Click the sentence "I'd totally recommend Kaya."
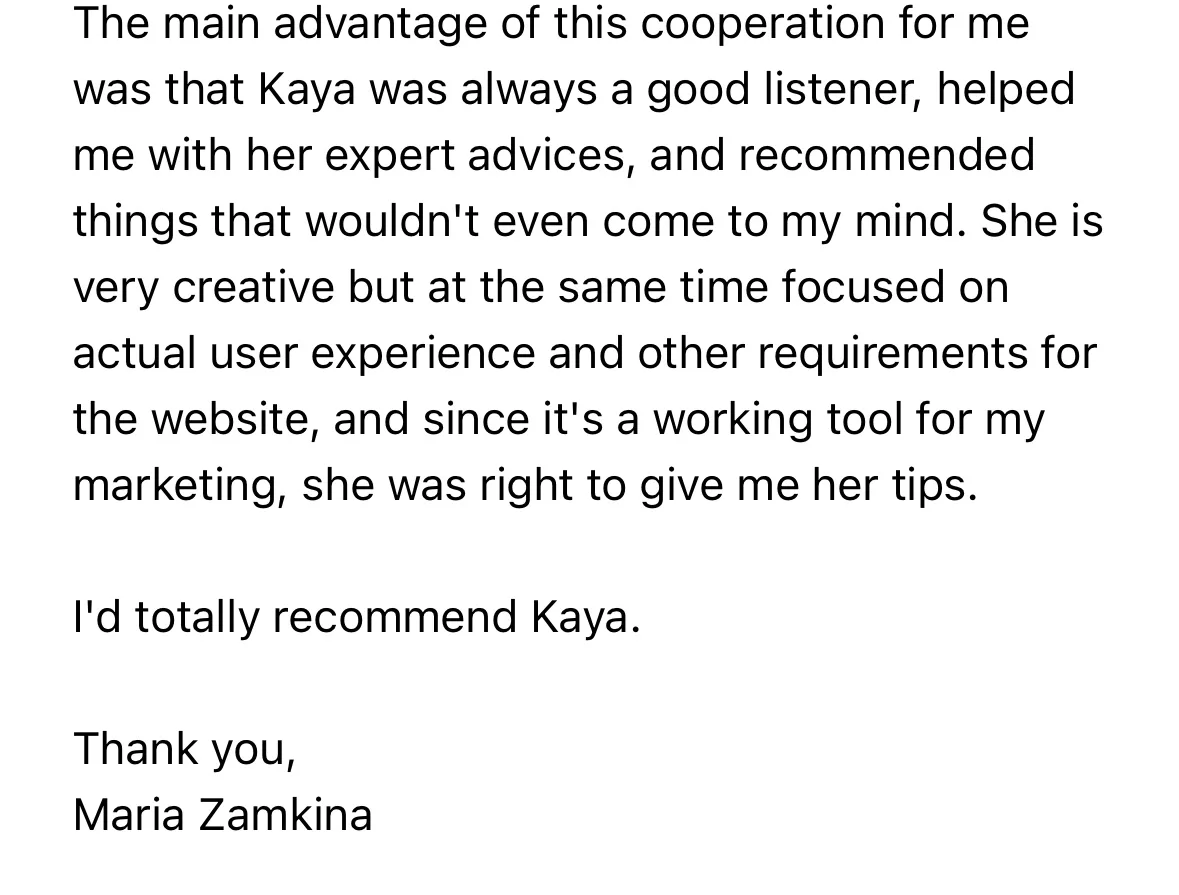 tap(356, 617)
